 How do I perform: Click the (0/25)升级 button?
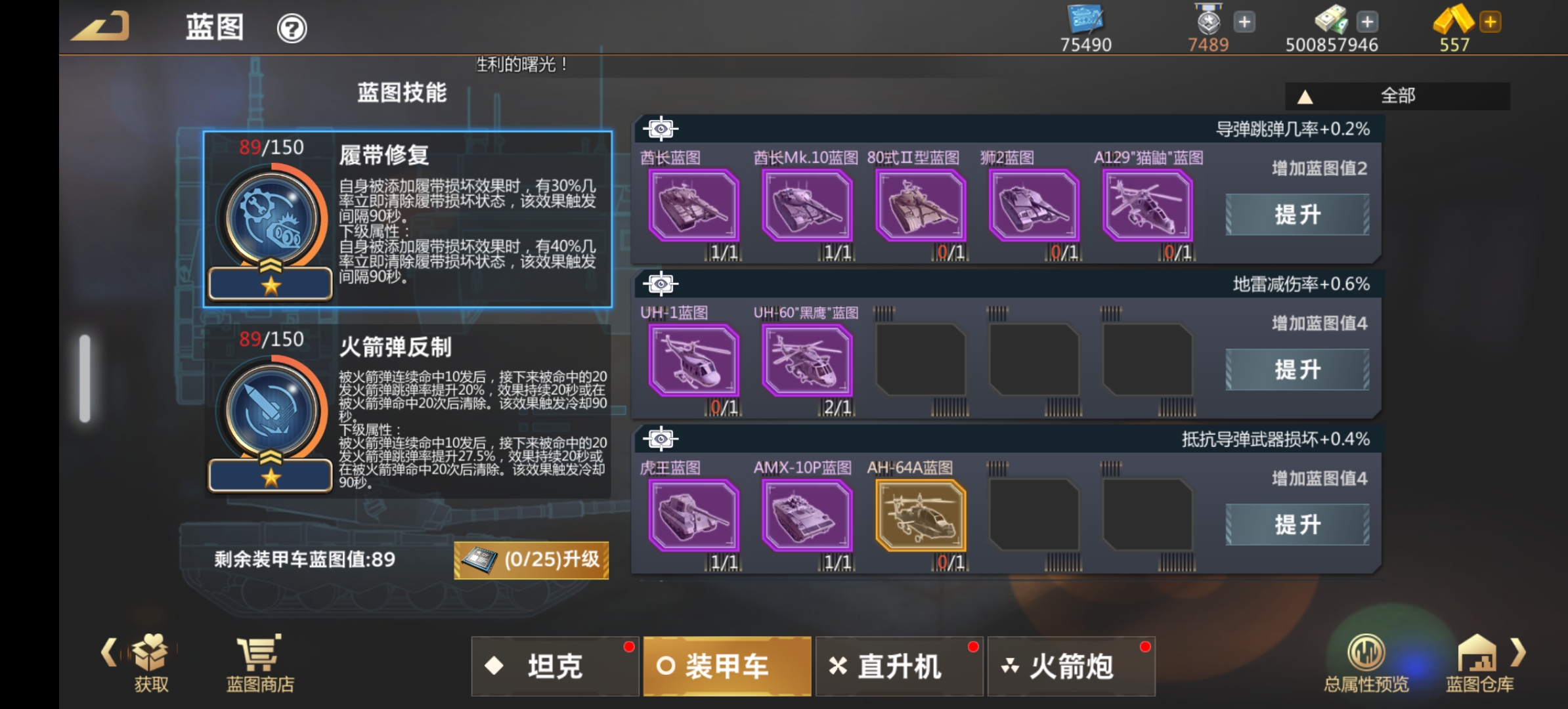[531, 560]
